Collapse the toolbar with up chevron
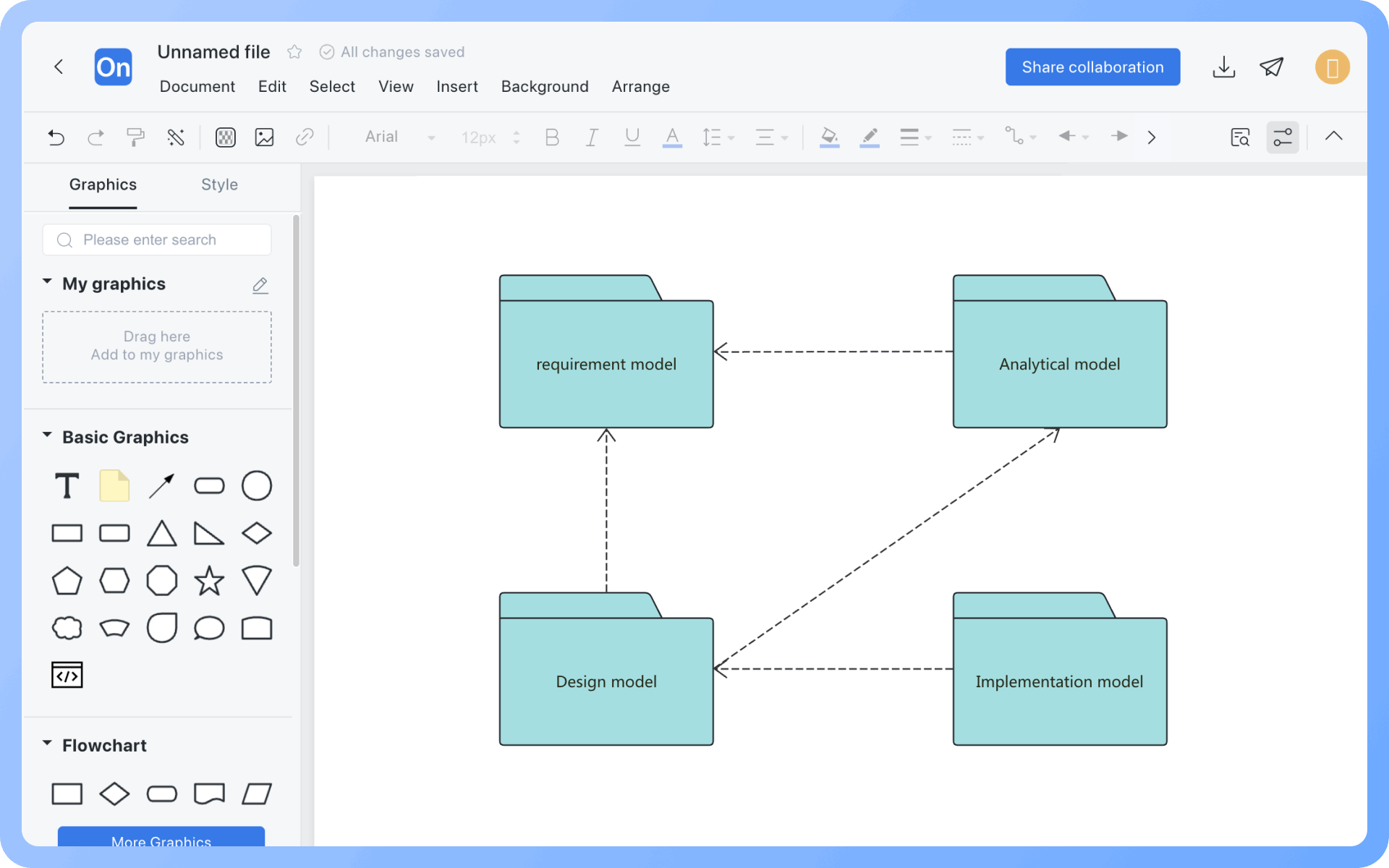This screenshot has width=1389, height=868. pyautogui.click(x=1334, y=136)
